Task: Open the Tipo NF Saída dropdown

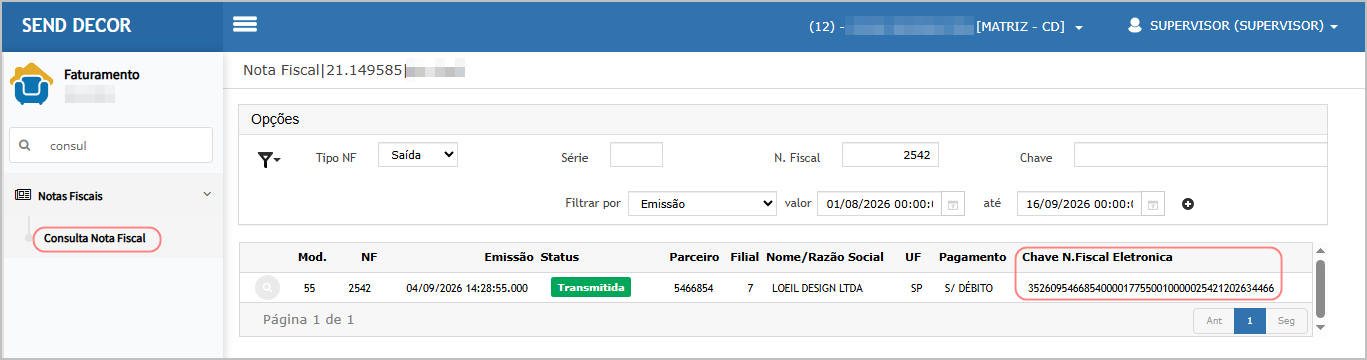Action: click(x=418, y=155)
